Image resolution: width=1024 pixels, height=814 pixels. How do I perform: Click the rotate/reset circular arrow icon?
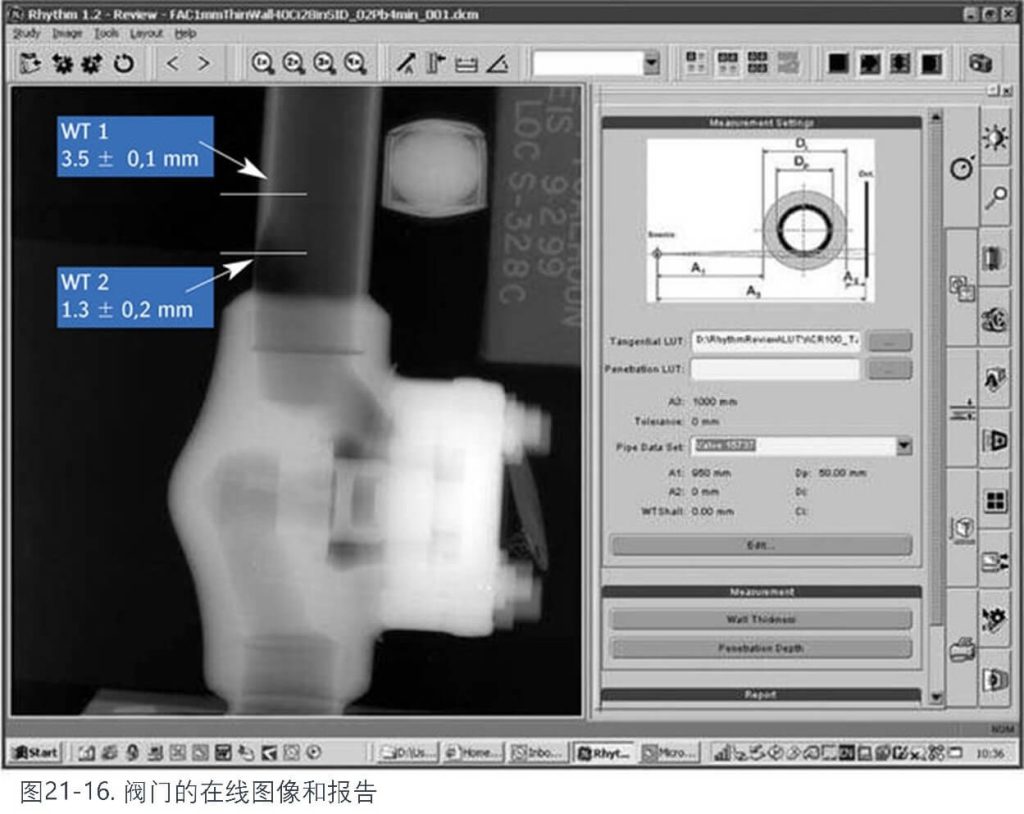tap(124, 64)
